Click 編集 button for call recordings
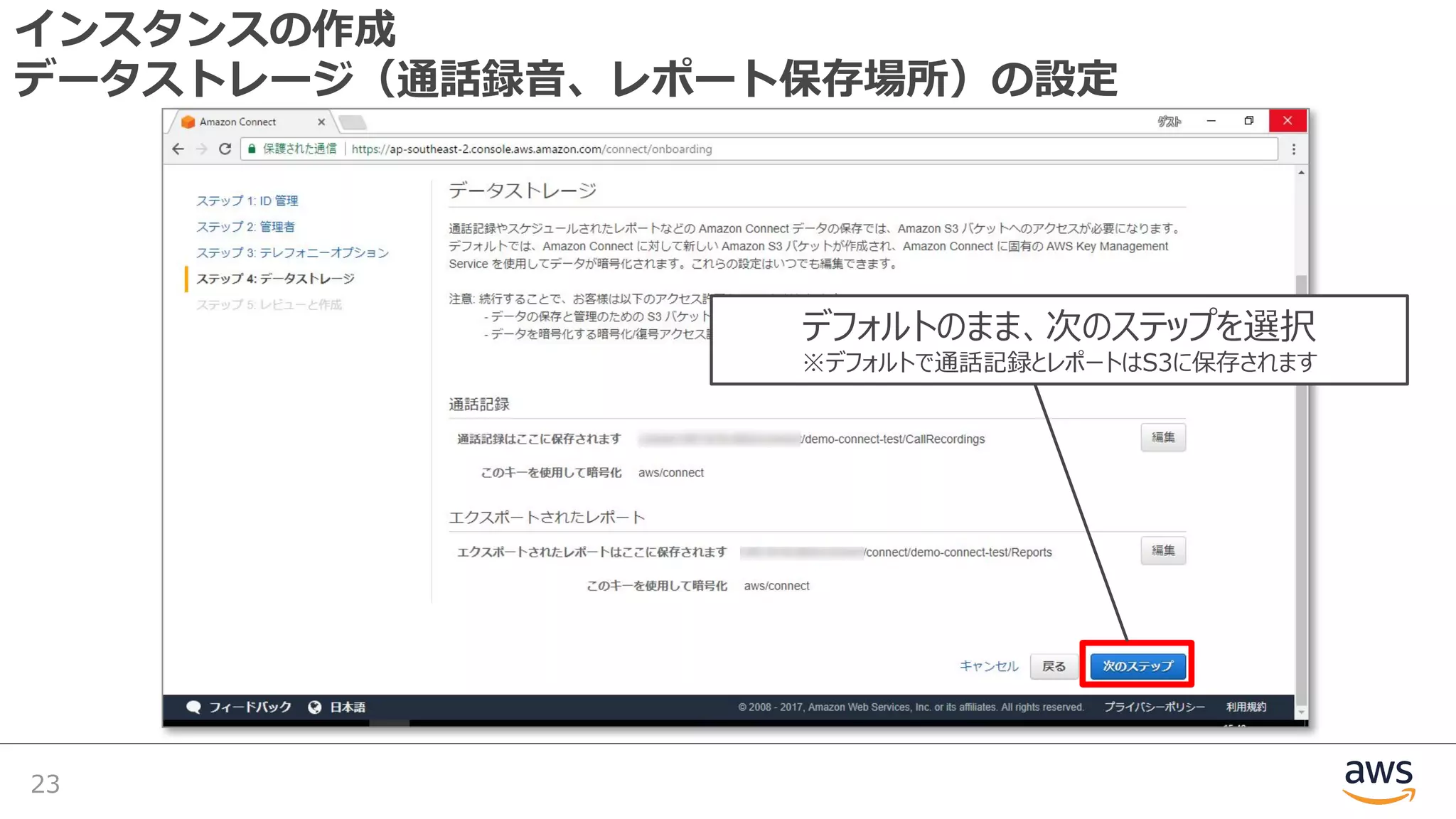 [x=1162, y=437]
